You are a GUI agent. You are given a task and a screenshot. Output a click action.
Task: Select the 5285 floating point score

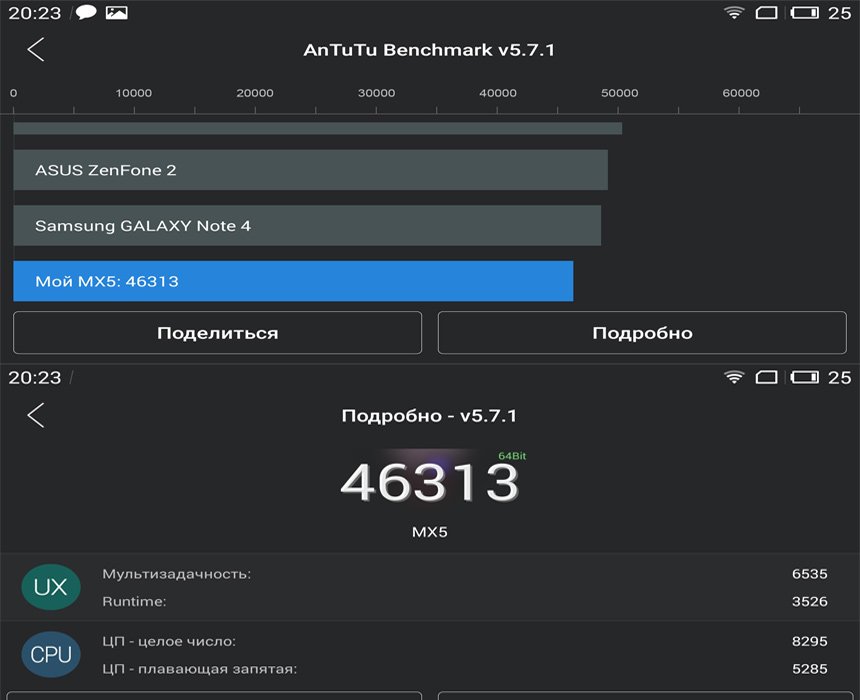point(810,669)
